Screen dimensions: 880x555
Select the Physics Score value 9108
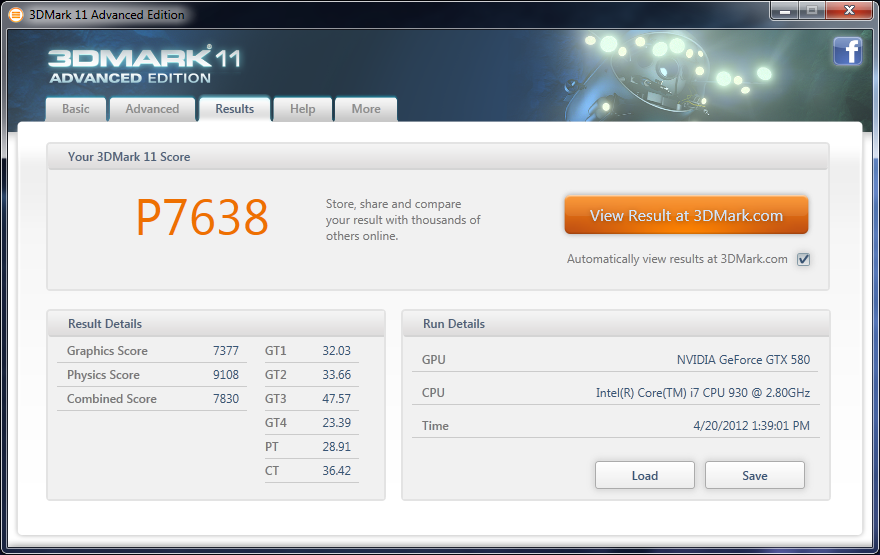pos(226,375)
